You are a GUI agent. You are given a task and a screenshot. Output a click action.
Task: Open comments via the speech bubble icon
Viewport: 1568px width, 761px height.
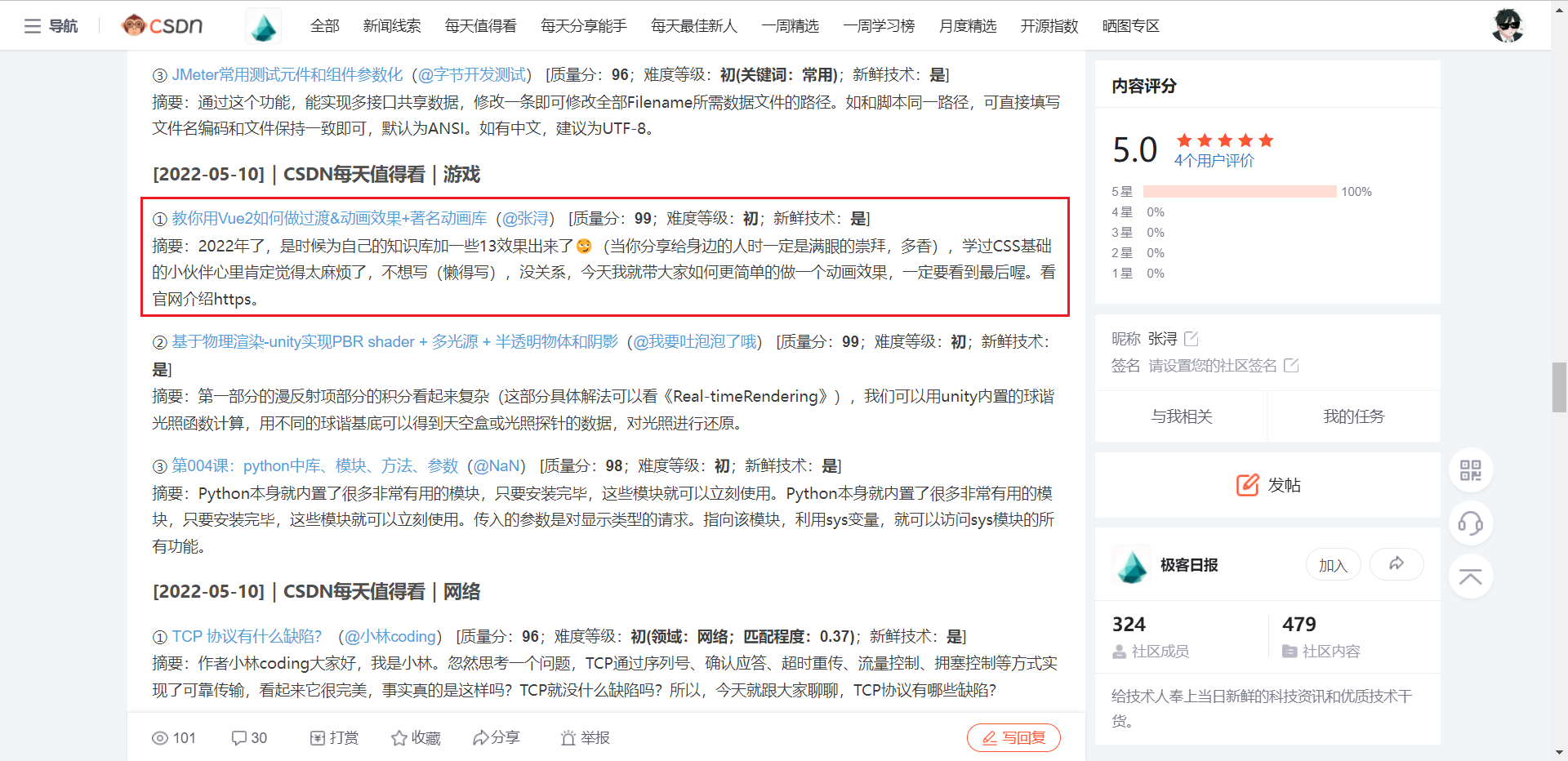(238, 738)
